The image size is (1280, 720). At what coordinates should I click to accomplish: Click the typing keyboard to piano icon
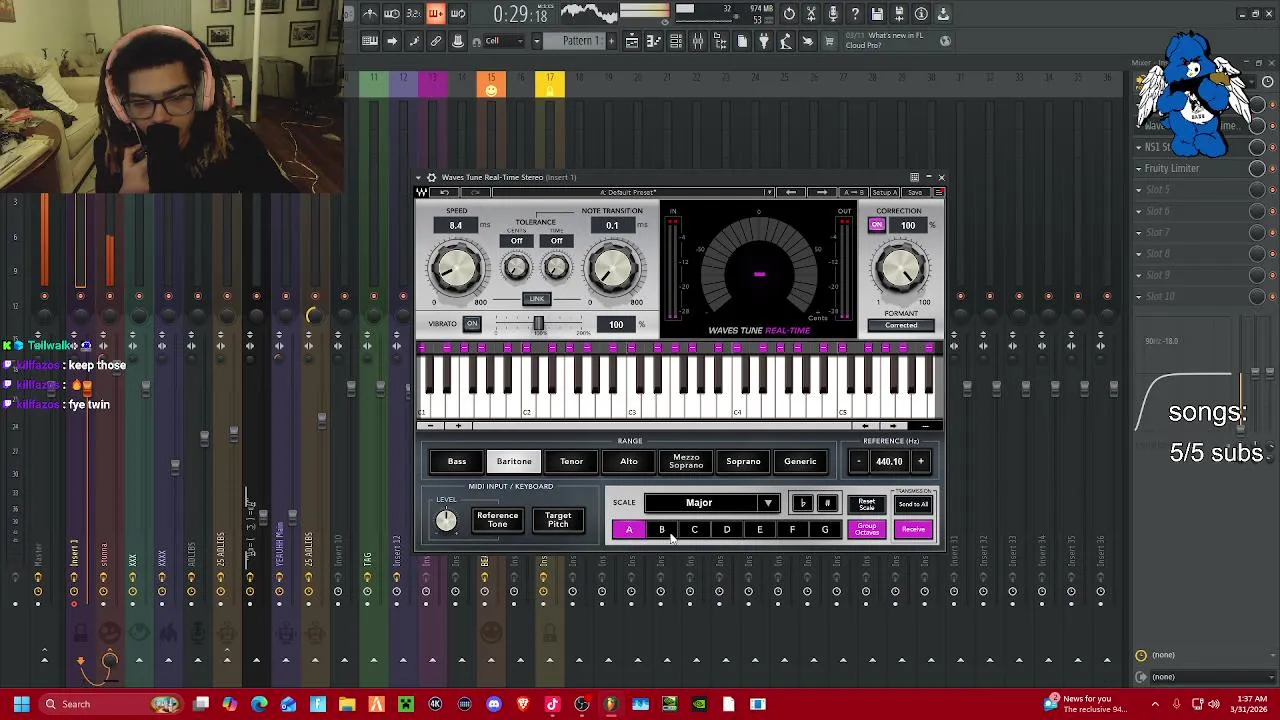[x=370, y=41]
